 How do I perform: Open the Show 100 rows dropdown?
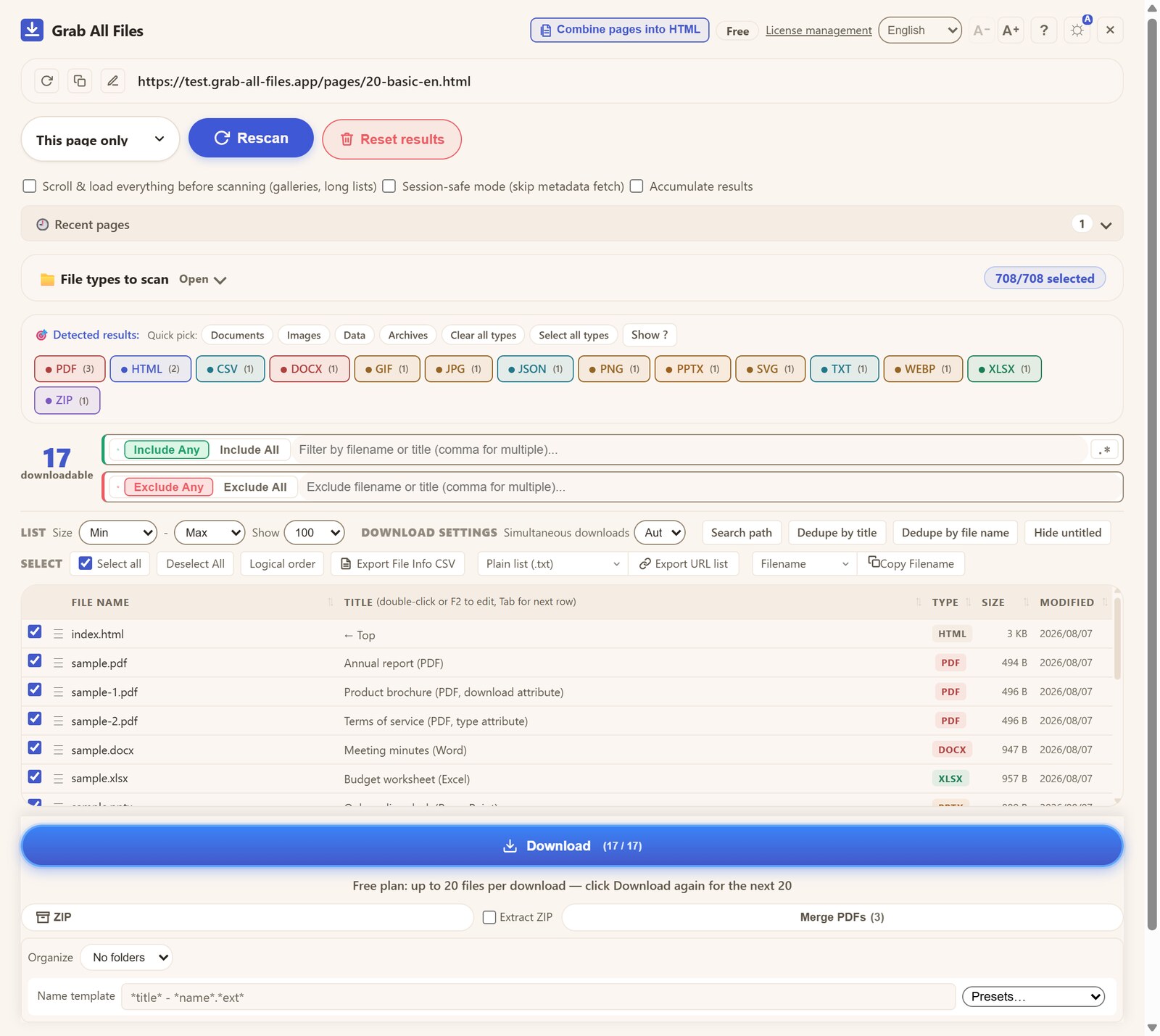tap(314, 533)
